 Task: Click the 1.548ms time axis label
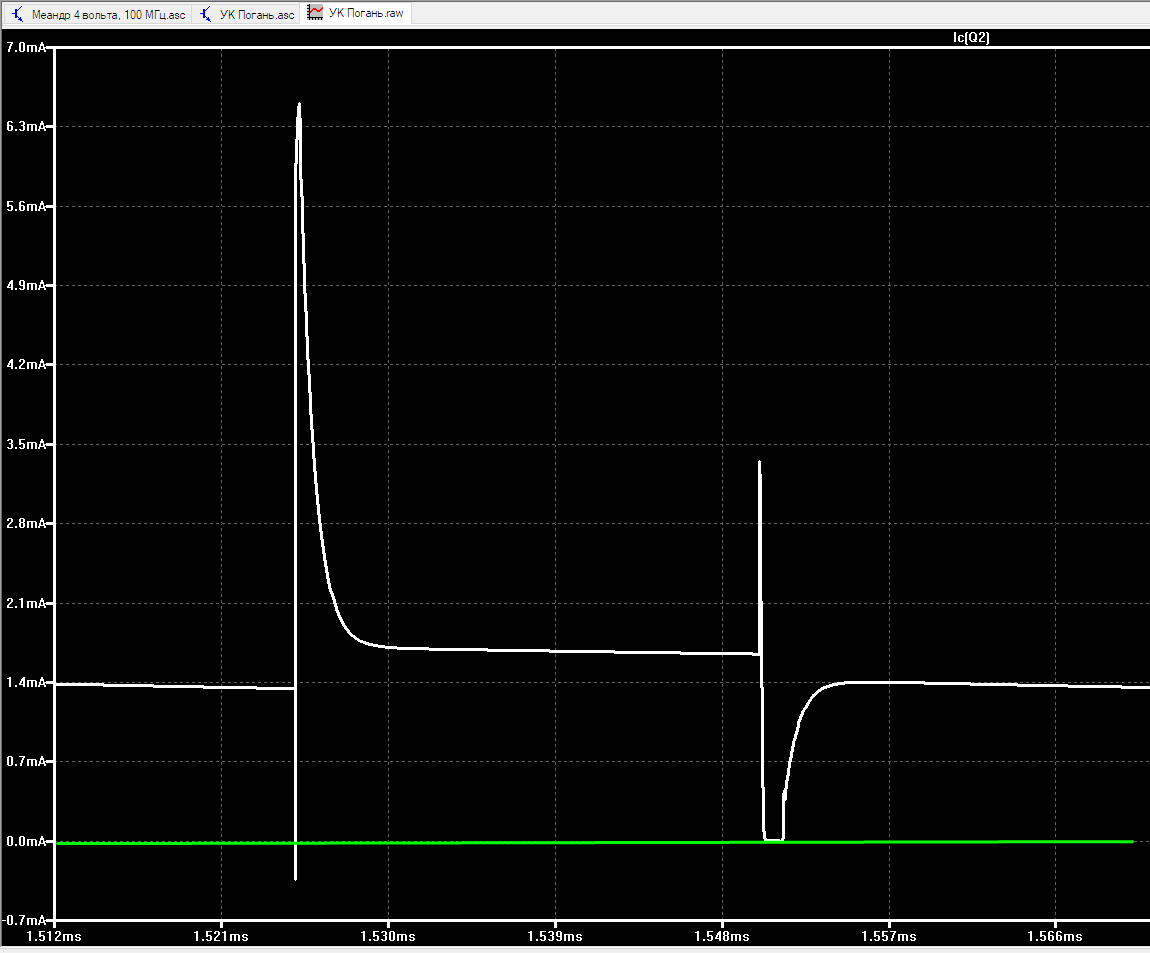(722, 937)
